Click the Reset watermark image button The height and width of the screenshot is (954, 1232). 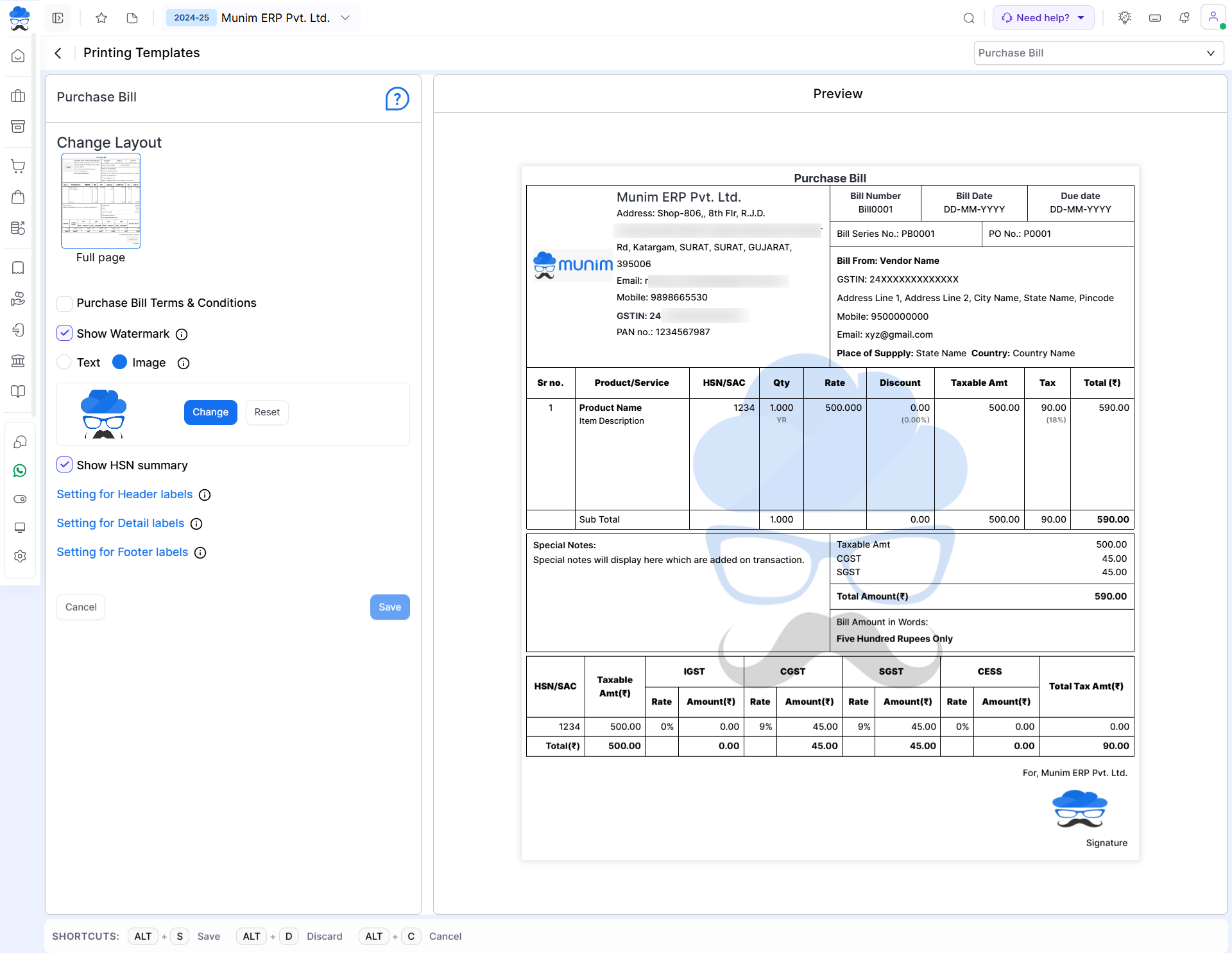coord(267,412)
